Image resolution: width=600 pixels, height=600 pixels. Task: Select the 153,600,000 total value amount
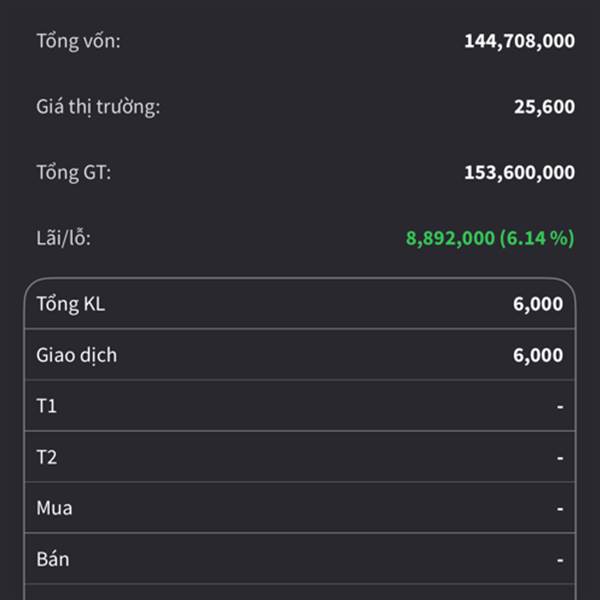(519, 172)
